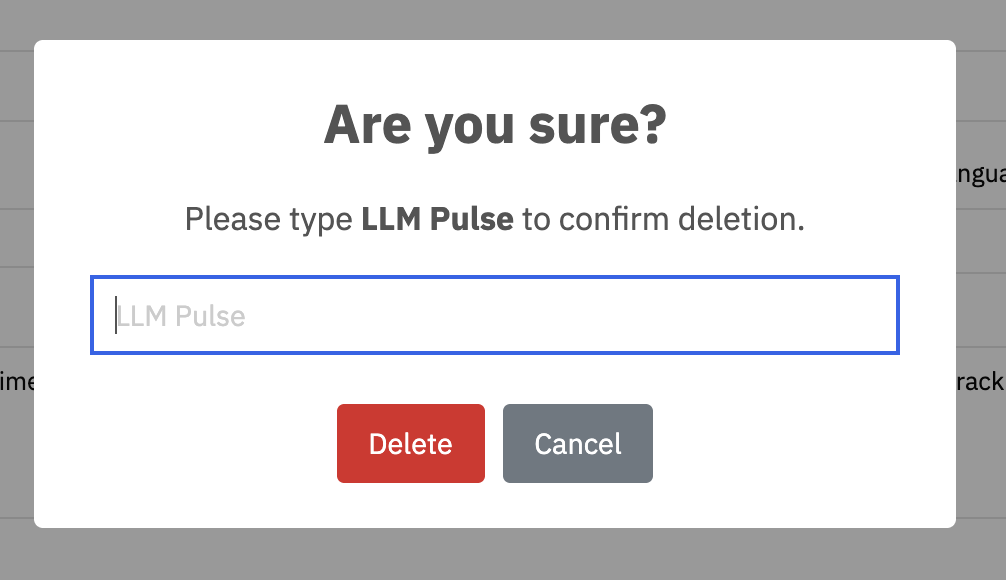Click the dimmed backdrop above the dialog

[500, 18]
